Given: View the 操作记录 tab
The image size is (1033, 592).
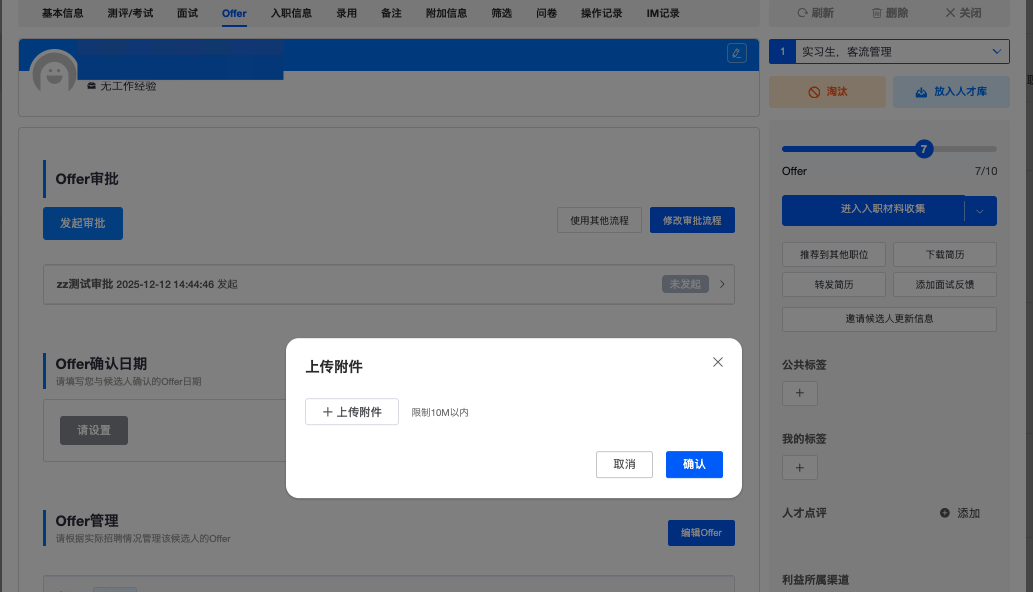Looking at the screenshot, I should point(601,13).
